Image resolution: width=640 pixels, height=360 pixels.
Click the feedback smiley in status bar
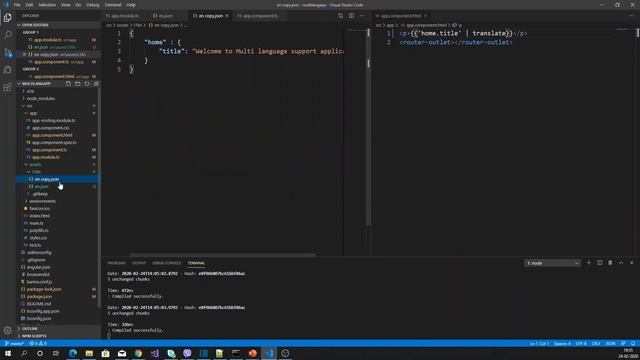pos(623,344)
